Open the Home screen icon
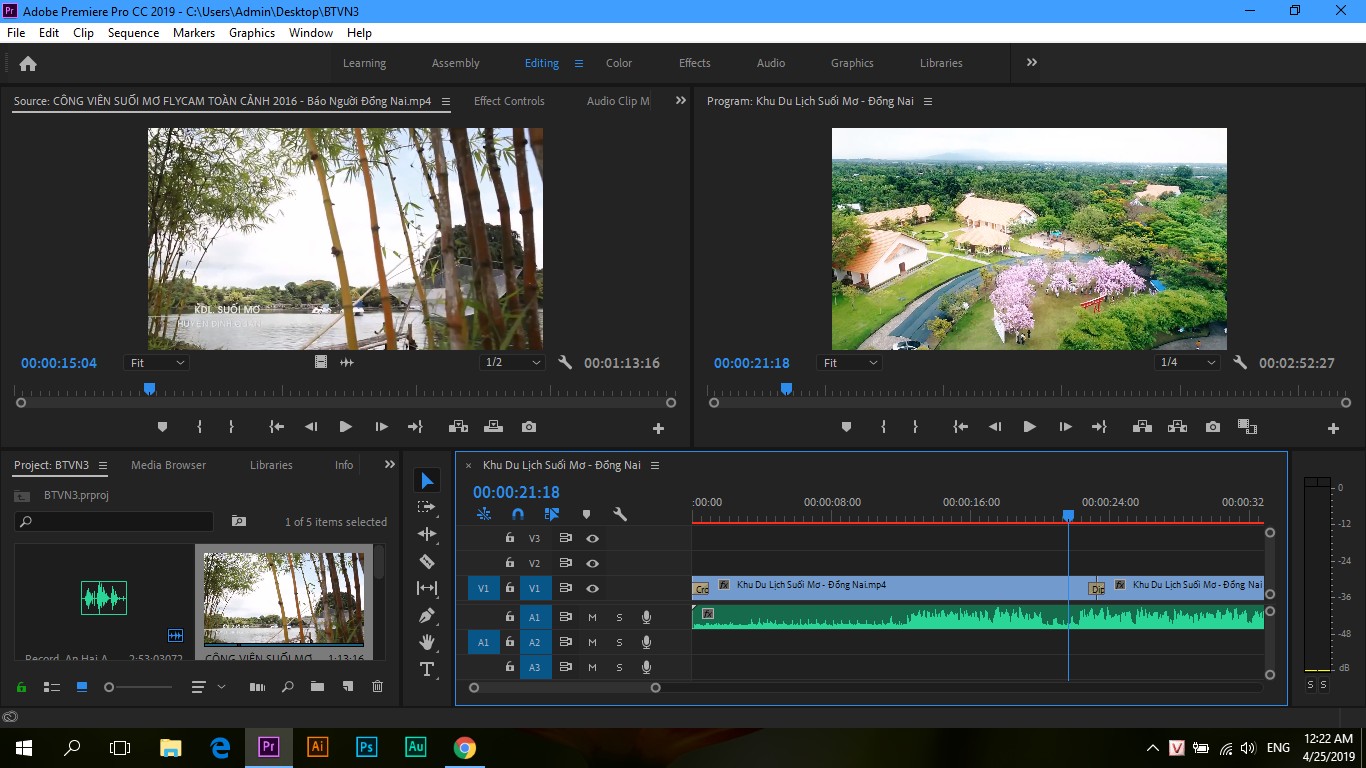Screen dimensions: 1366x768 [x=28, y=63]
